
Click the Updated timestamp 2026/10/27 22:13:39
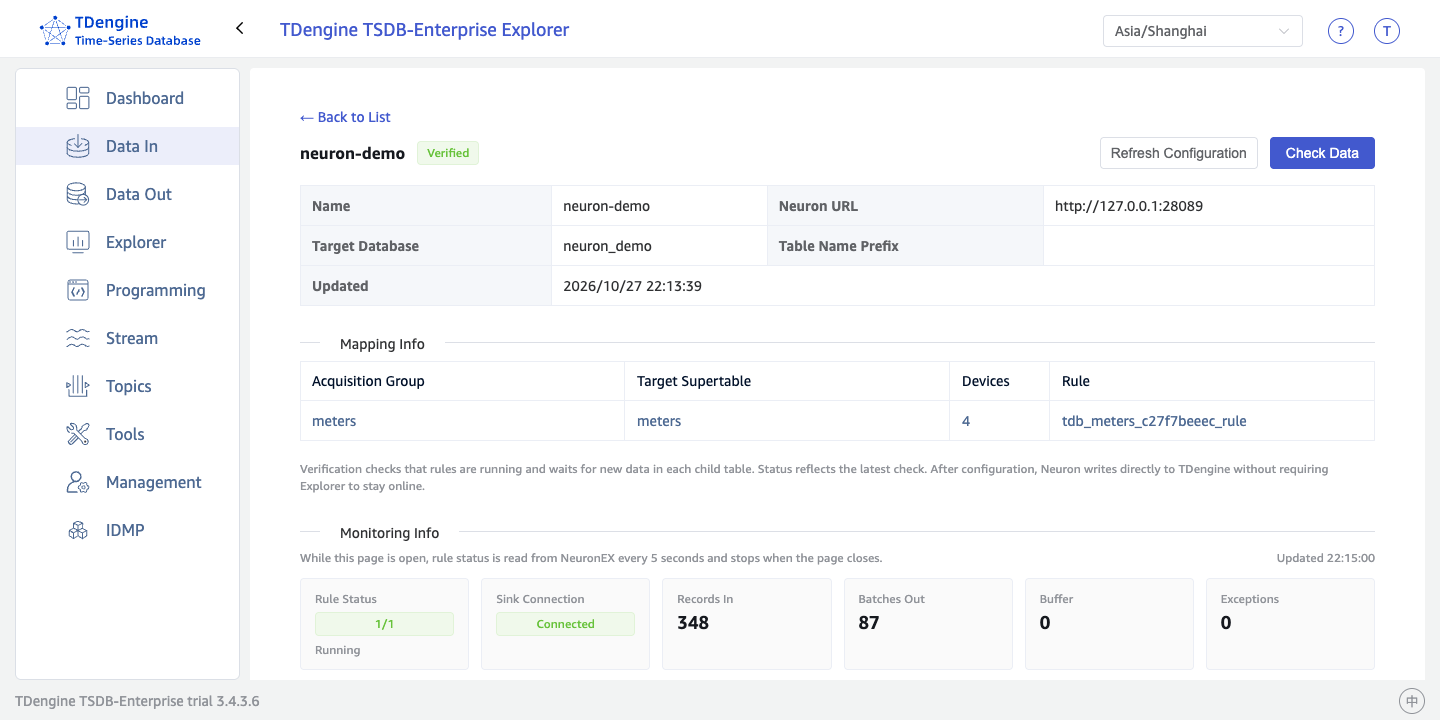(632, 286)
